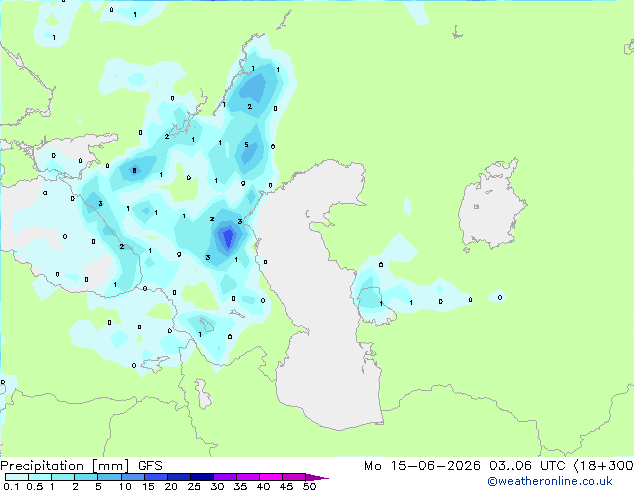Choose the 20–25 mm legend color swatch
This screenshot has width=634, height=490.
click(x=178, y=477)
